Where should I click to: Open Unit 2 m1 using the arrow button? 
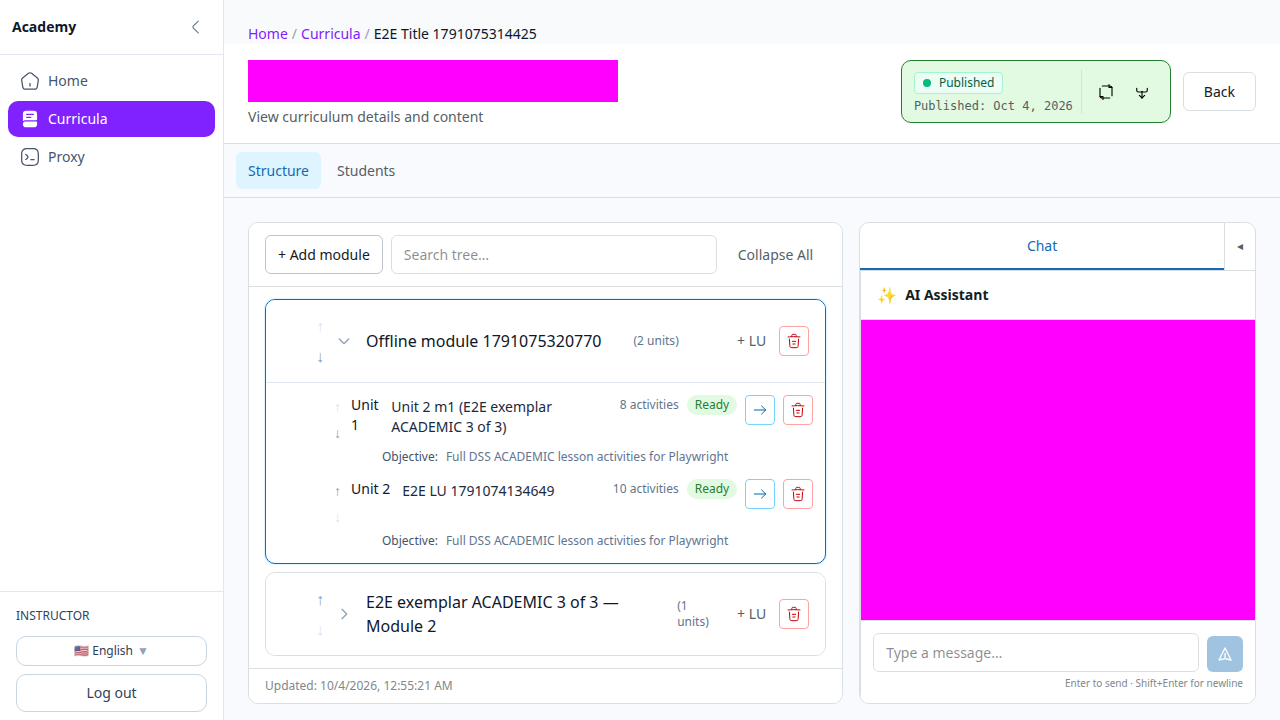(x=760, y=410)
